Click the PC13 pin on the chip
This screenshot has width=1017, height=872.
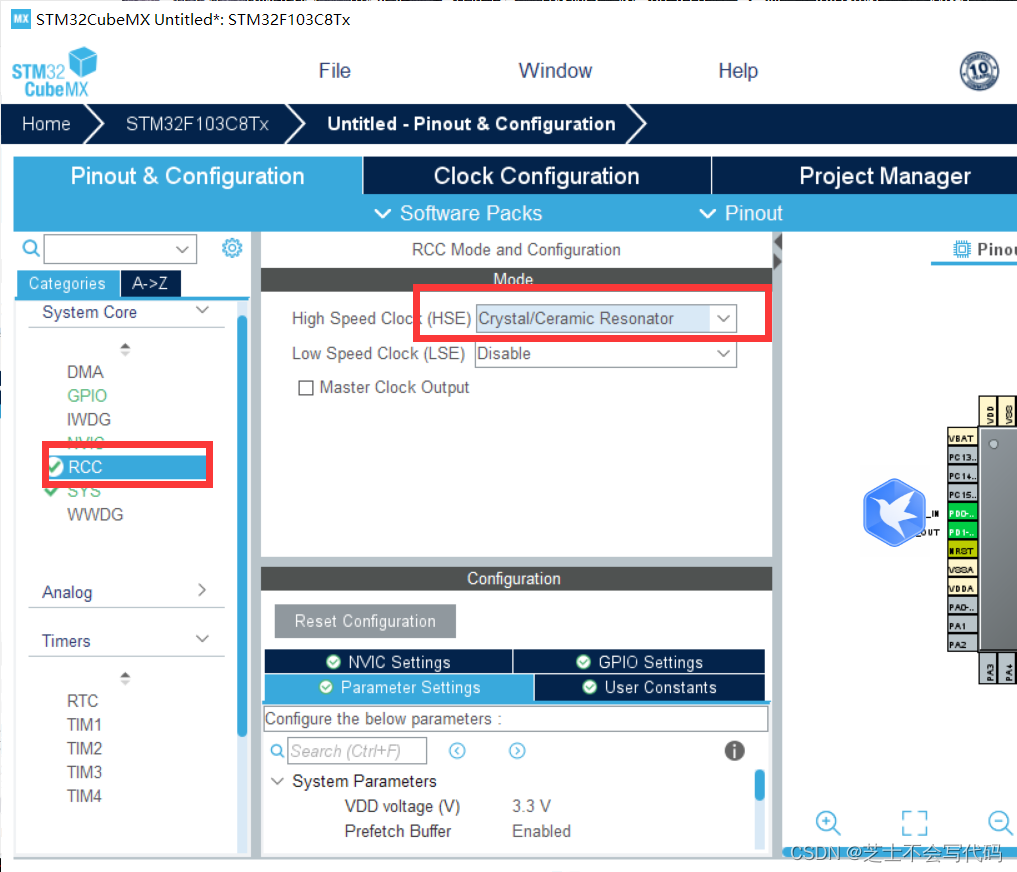962,457
